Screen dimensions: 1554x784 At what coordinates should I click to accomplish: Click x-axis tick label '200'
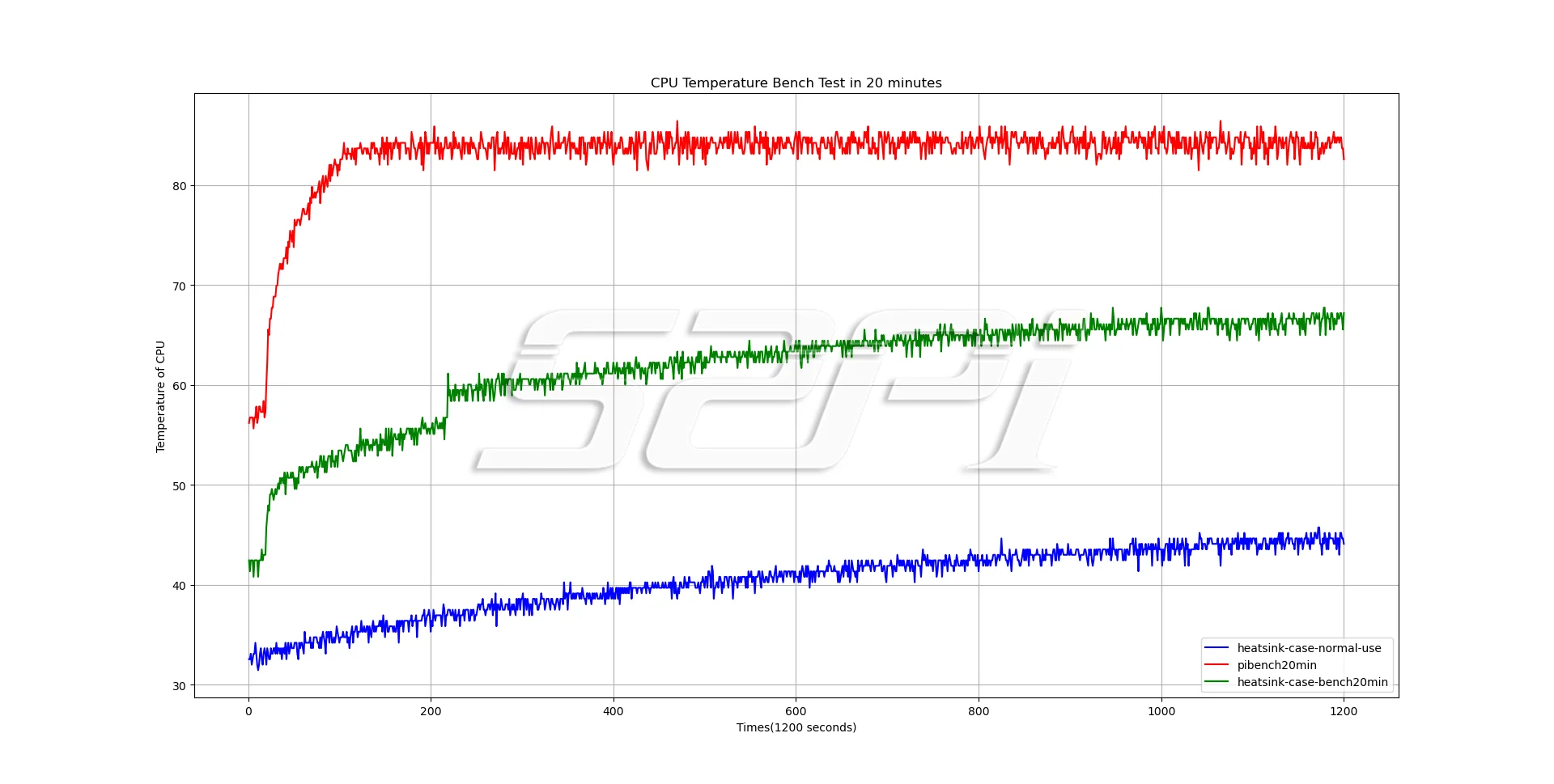pyautogui.click(x=431, y=711)
